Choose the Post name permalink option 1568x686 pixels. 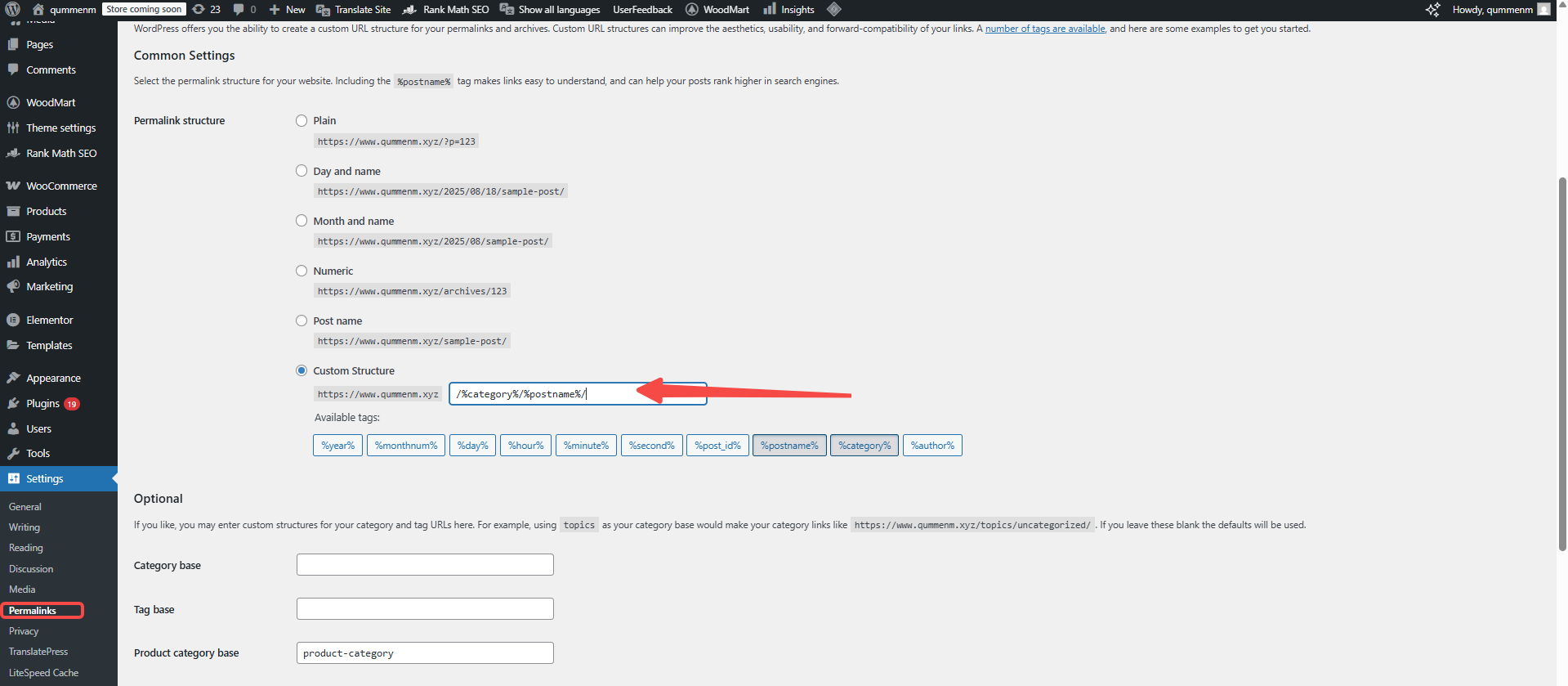302,321
